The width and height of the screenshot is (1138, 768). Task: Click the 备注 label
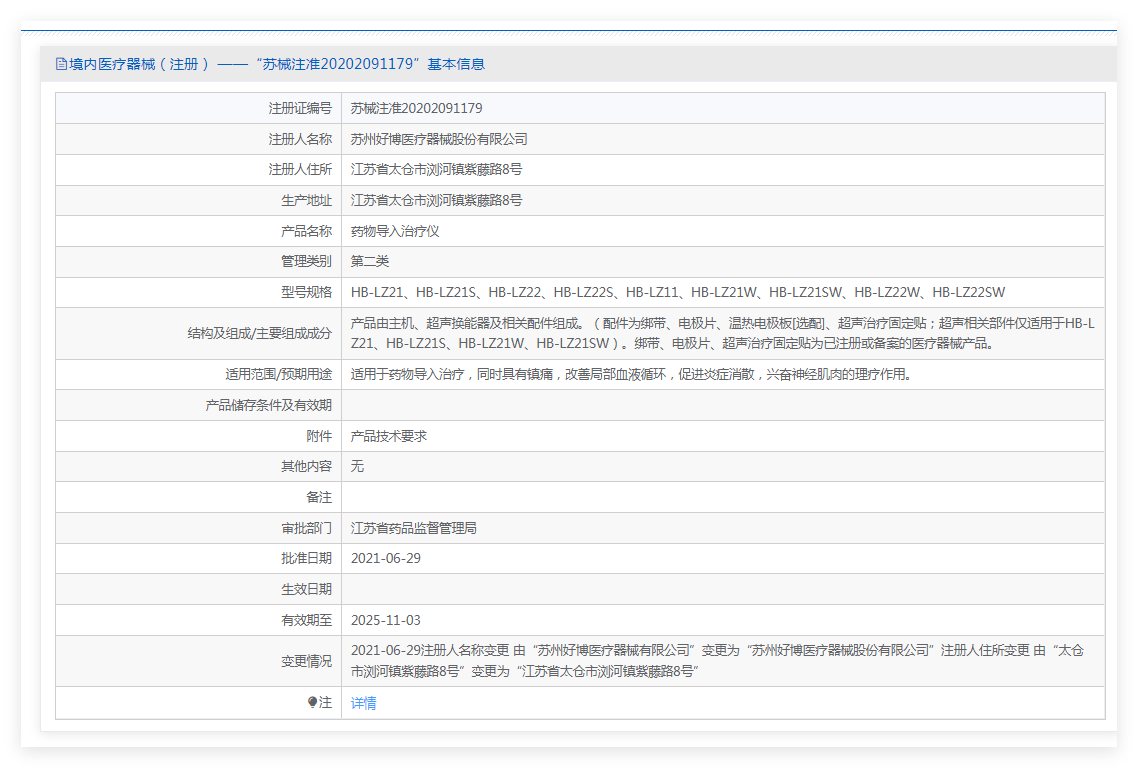[x=319, y=497]
